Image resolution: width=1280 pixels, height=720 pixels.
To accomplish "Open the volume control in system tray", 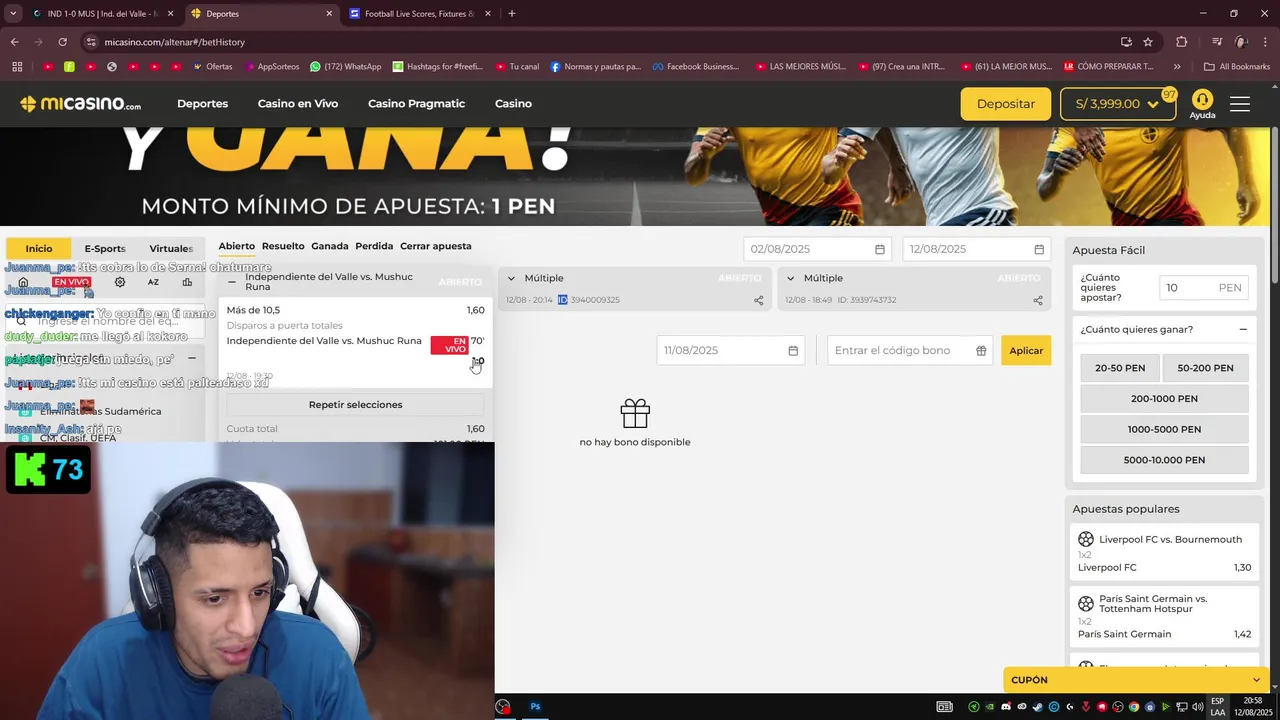I will (x=1198, y=707).
